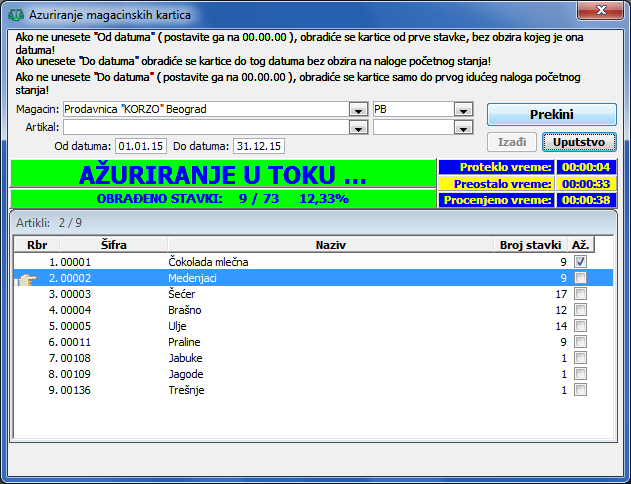Click the Magacin field Prodavnica KORZO Beograd

click(206, 109)
